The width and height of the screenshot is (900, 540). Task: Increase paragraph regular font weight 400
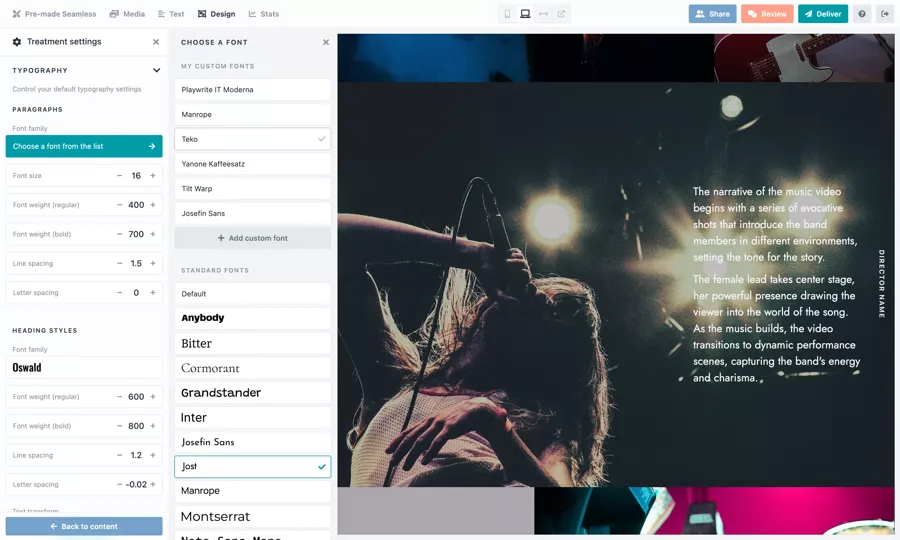pos(153,205)
